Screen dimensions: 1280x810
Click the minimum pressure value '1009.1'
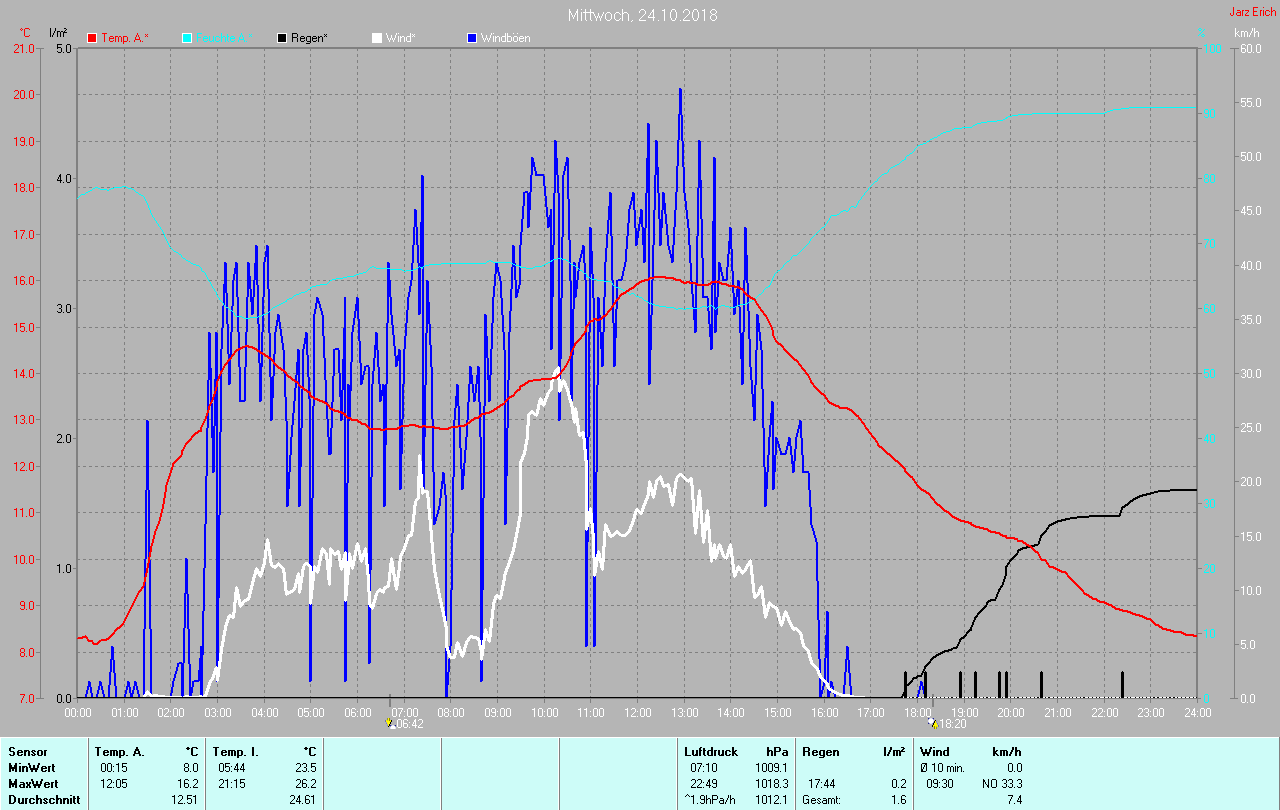771,768
